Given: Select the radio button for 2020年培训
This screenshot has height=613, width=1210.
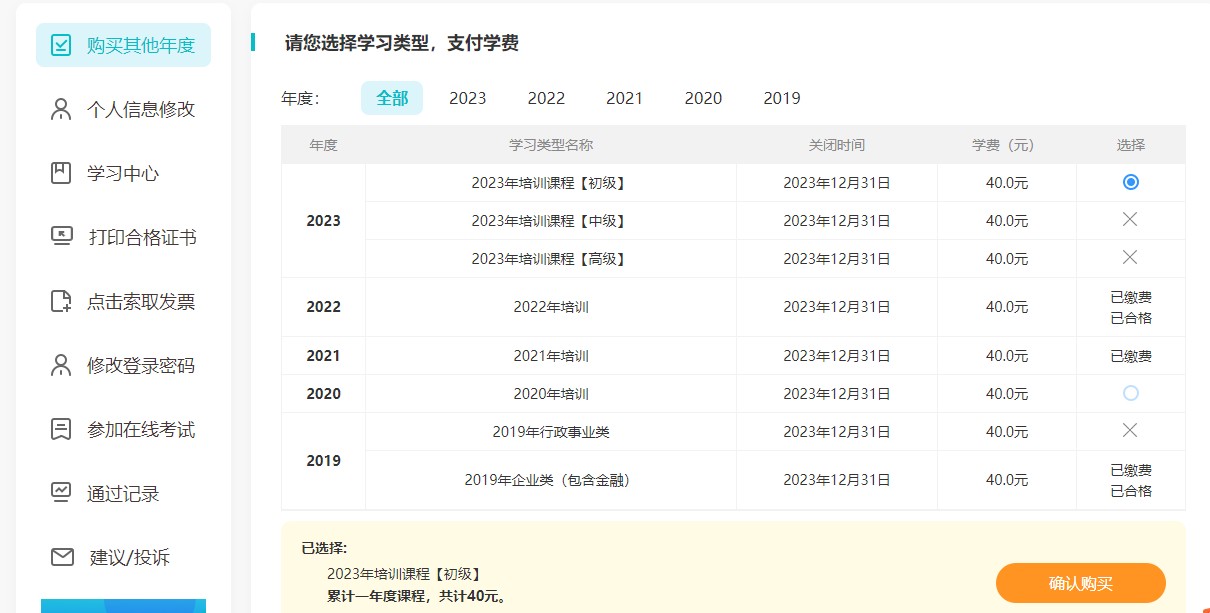Looking at the screenshot, I should coord(1130,393).
